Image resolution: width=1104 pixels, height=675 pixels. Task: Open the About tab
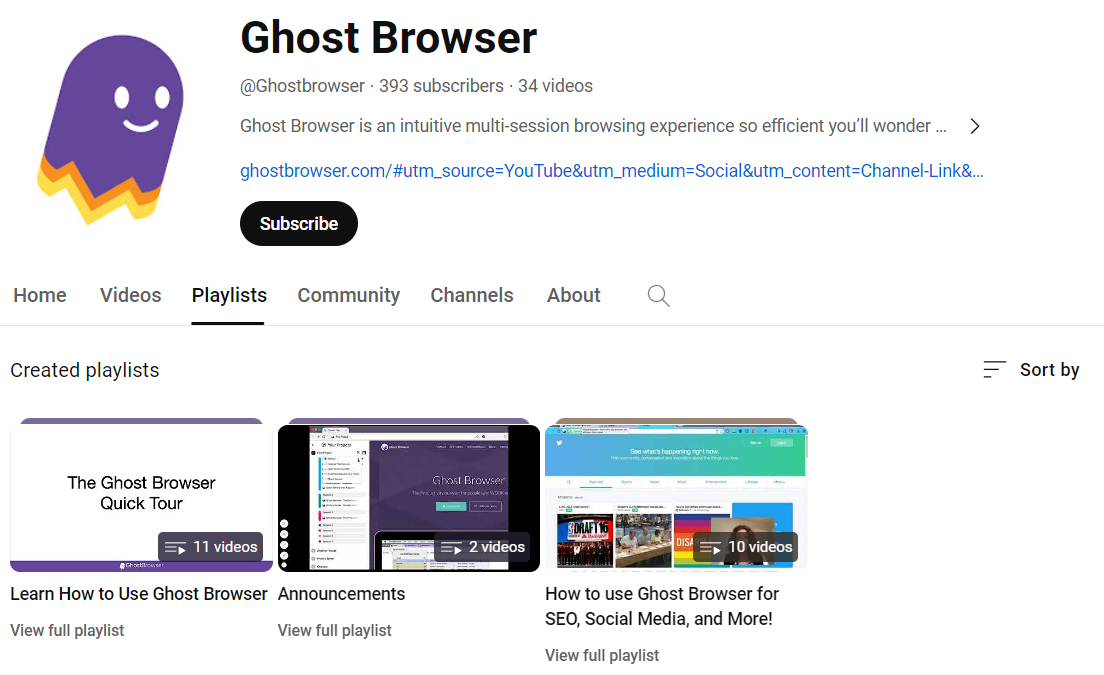click(x=573, y=295)
